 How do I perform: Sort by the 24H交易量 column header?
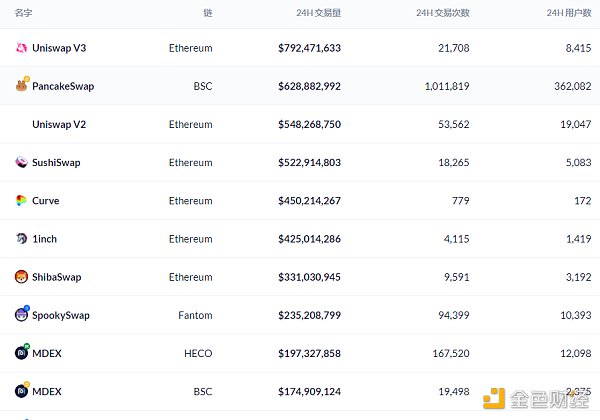point(318,13)
